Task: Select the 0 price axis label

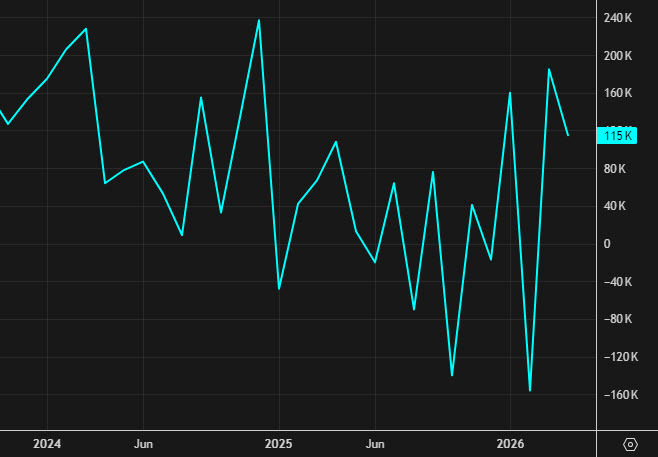Action: point(607,244)
